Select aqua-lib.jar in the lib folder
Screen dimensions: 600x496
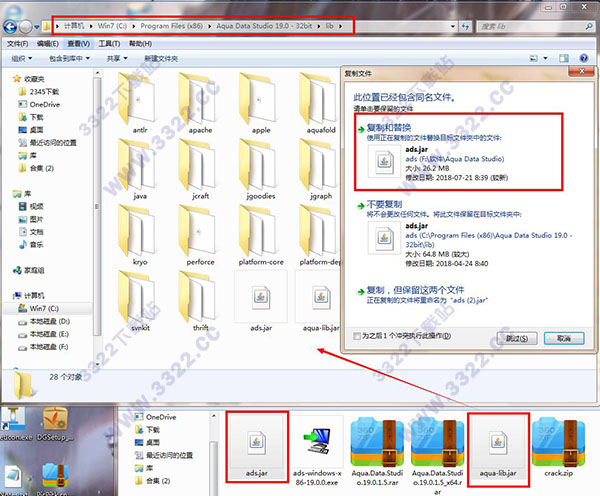coord(319,301)
